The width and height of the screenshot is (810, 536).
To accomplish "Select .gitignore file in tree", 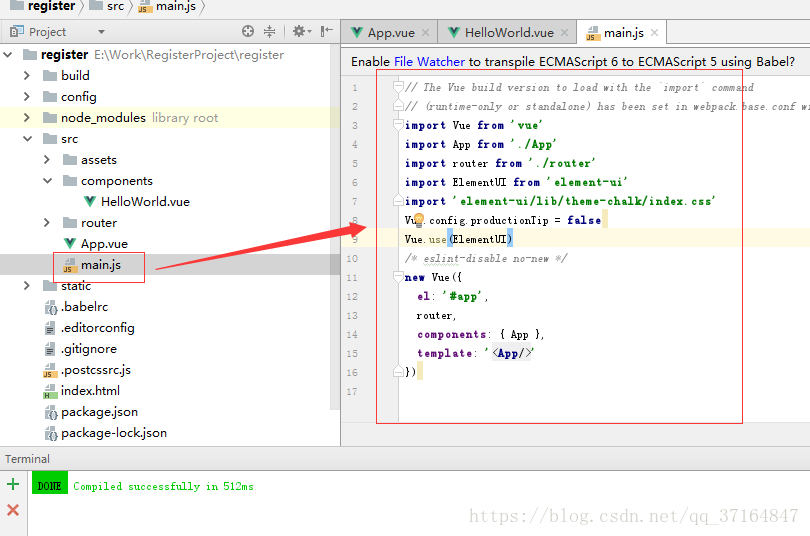I will [x=89, y=349].
